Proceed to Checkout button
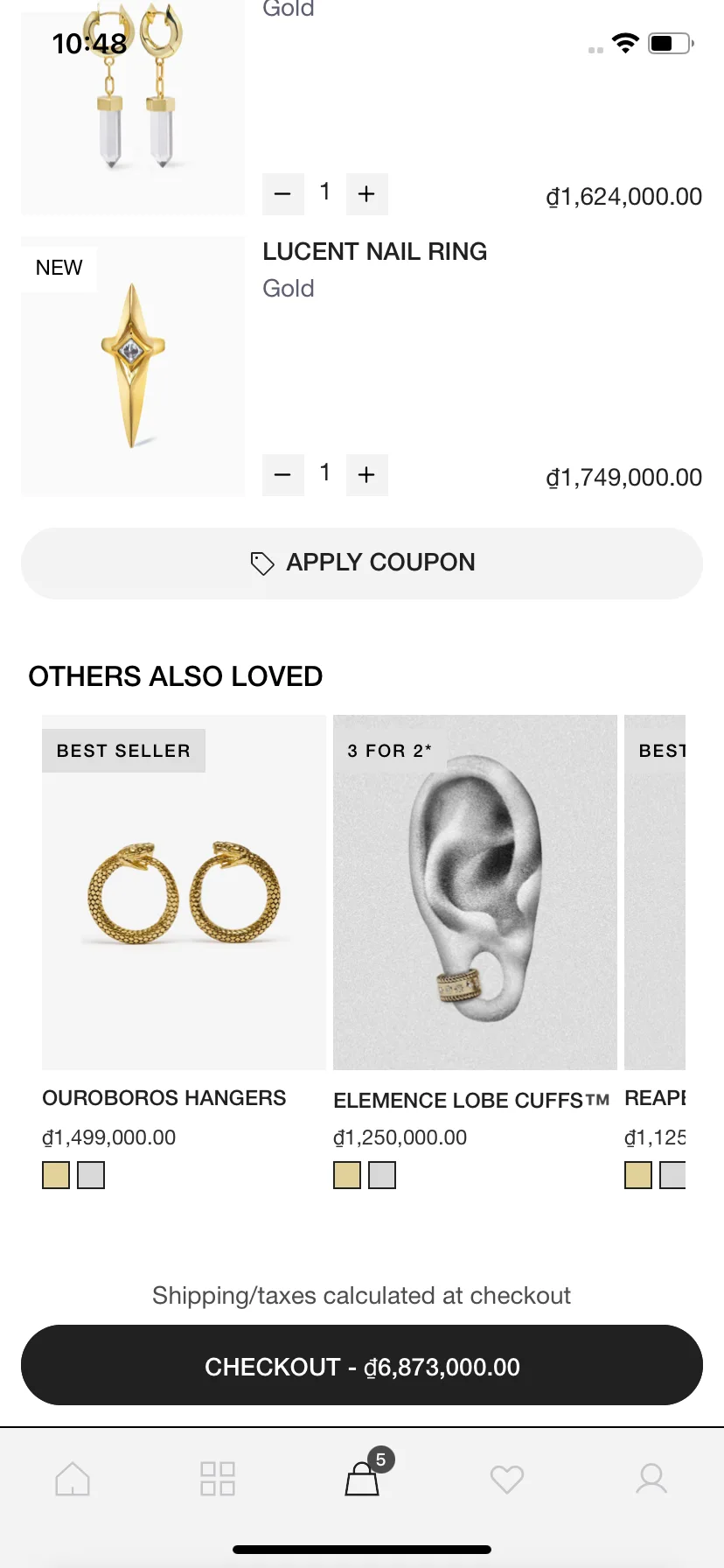724x1568 pixels. point(362,1366)
